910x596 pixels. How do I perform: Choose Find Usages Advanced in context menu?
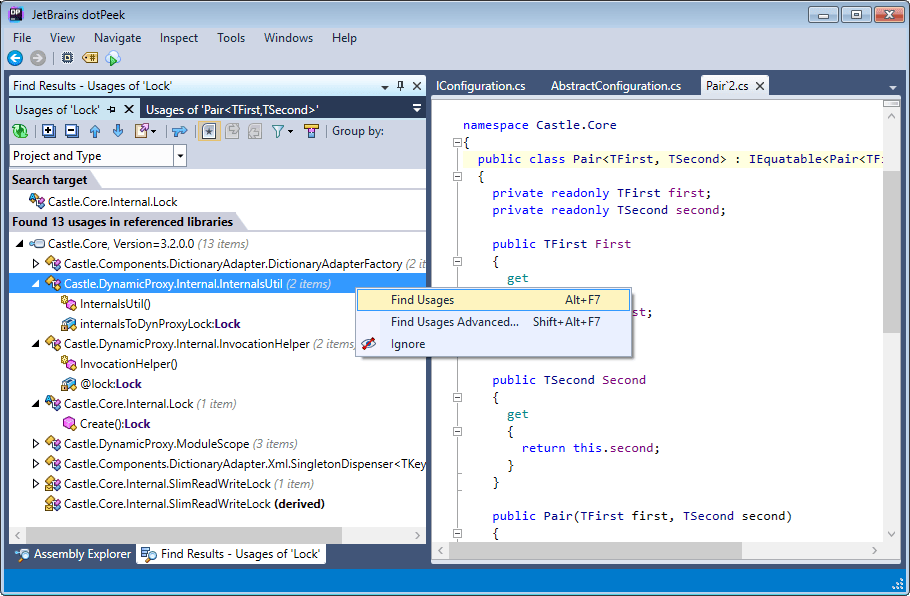[x=454, y=322]
